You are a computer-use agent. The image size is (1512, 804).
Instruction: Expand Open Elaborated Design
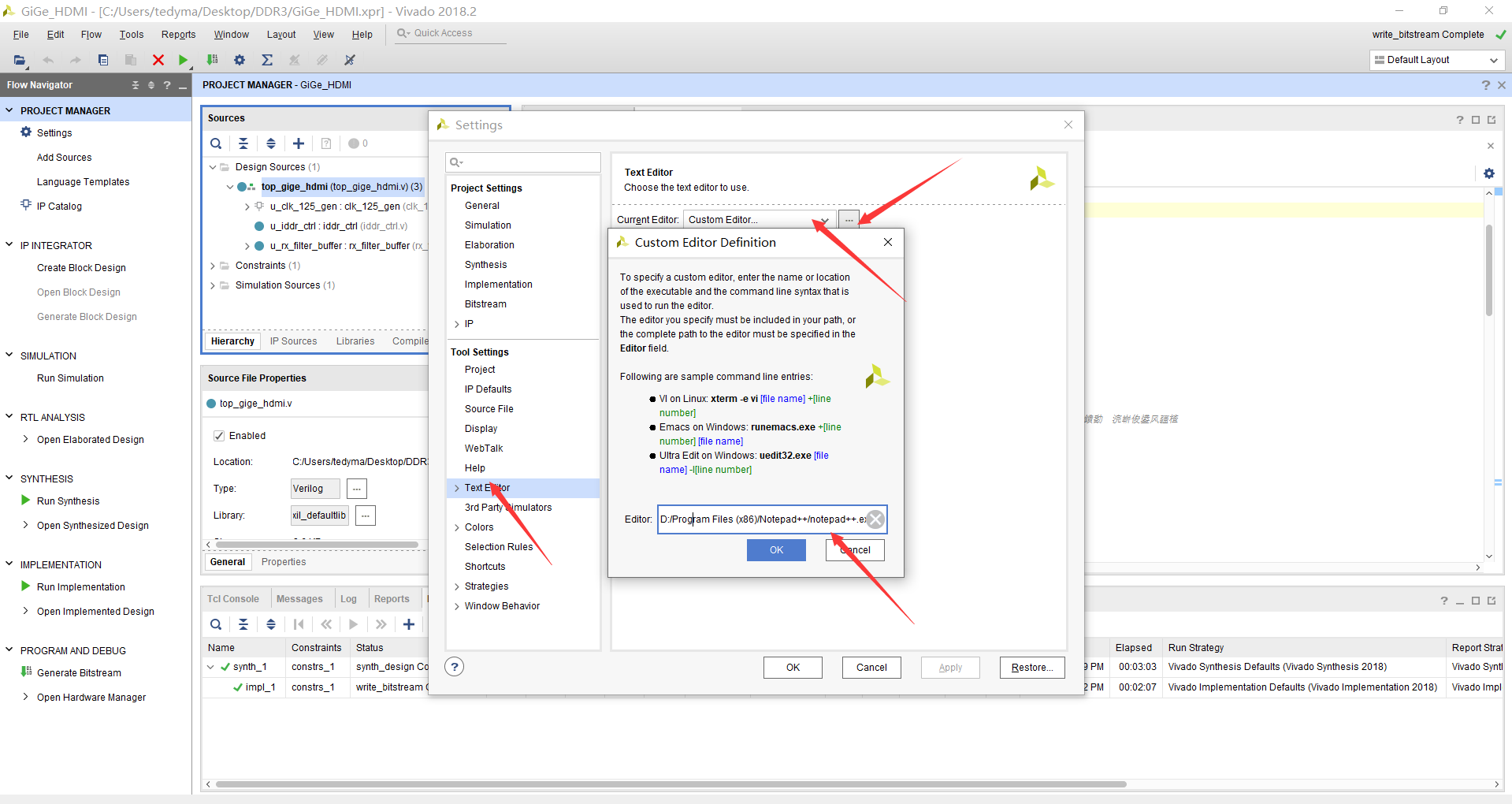point(25,439)
